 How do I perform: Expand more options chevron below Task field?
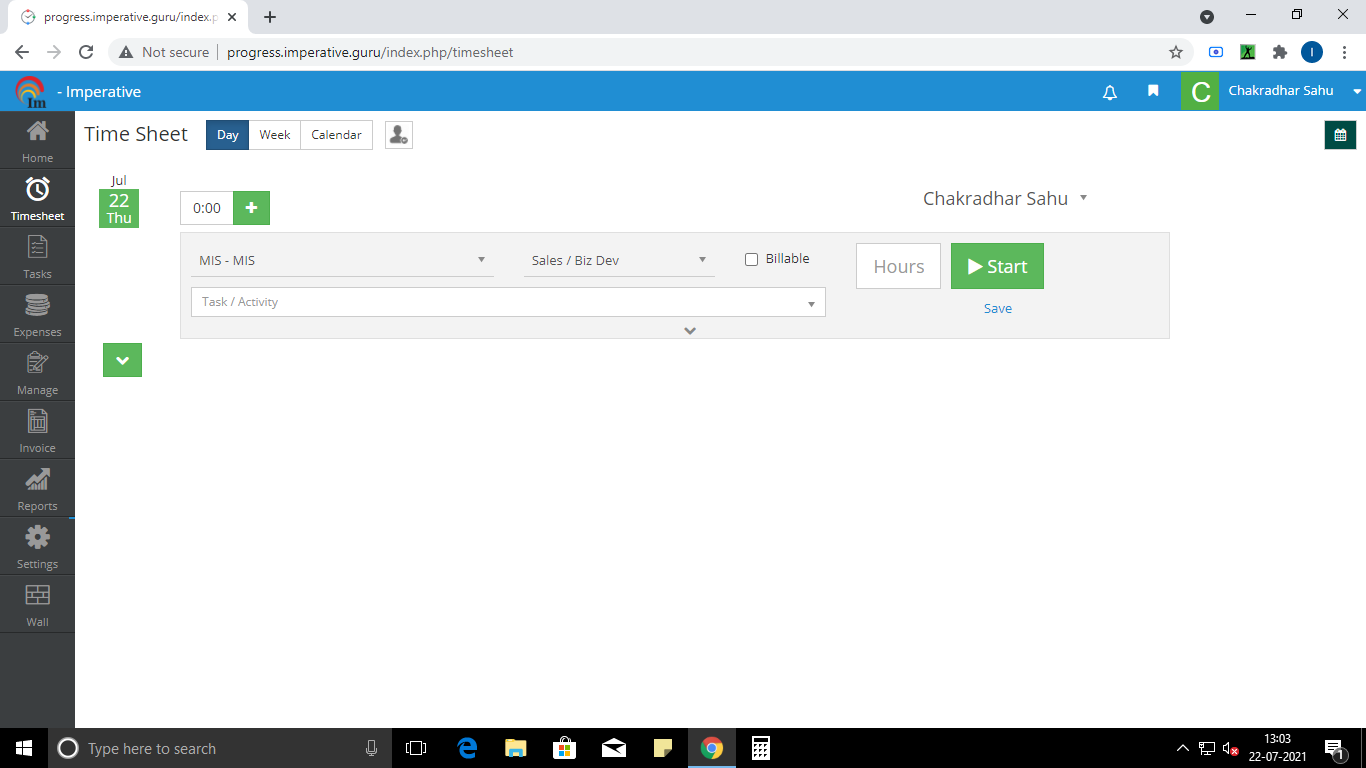(689, 330)
